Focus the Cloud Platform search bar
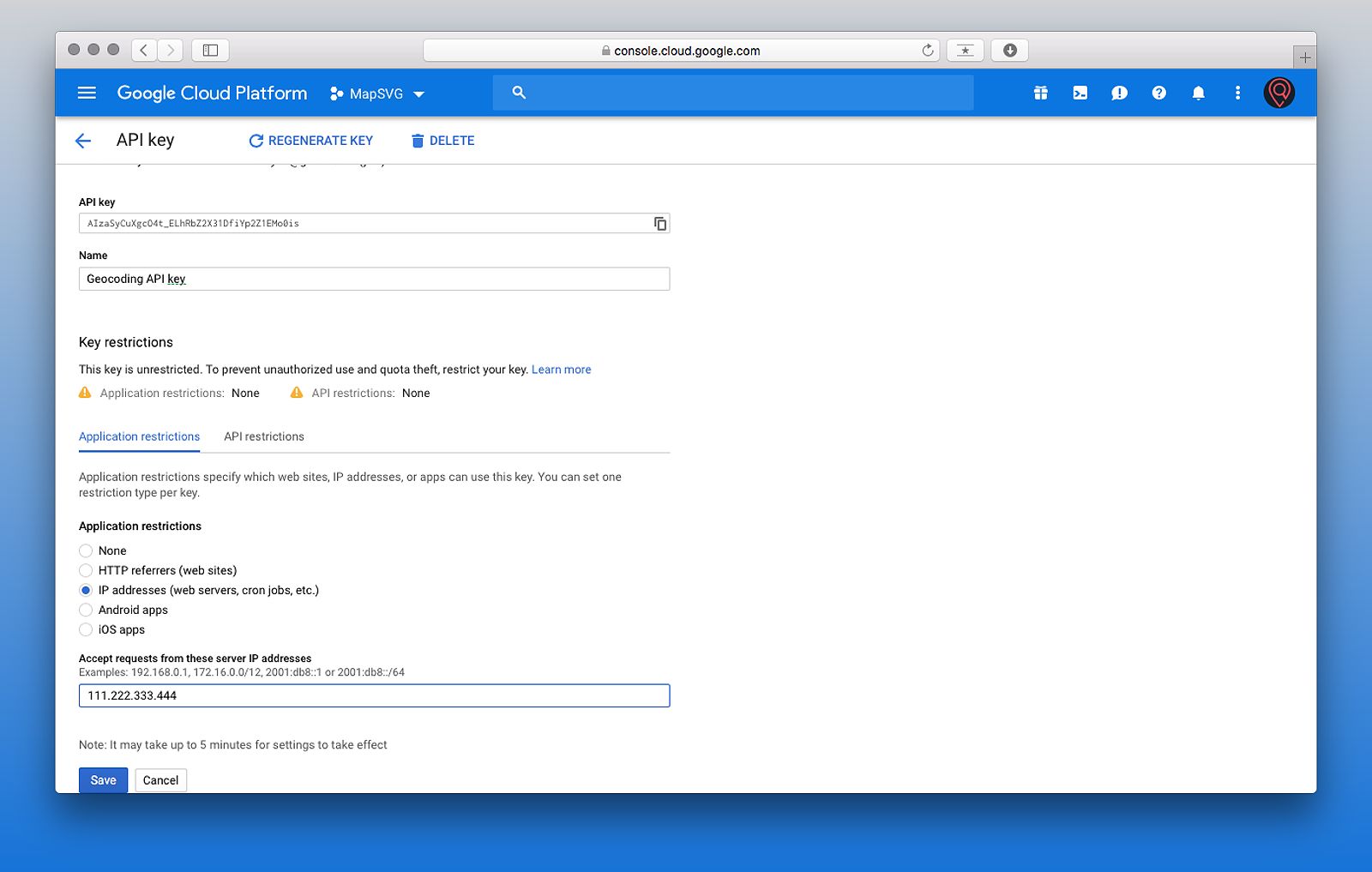 733,93
